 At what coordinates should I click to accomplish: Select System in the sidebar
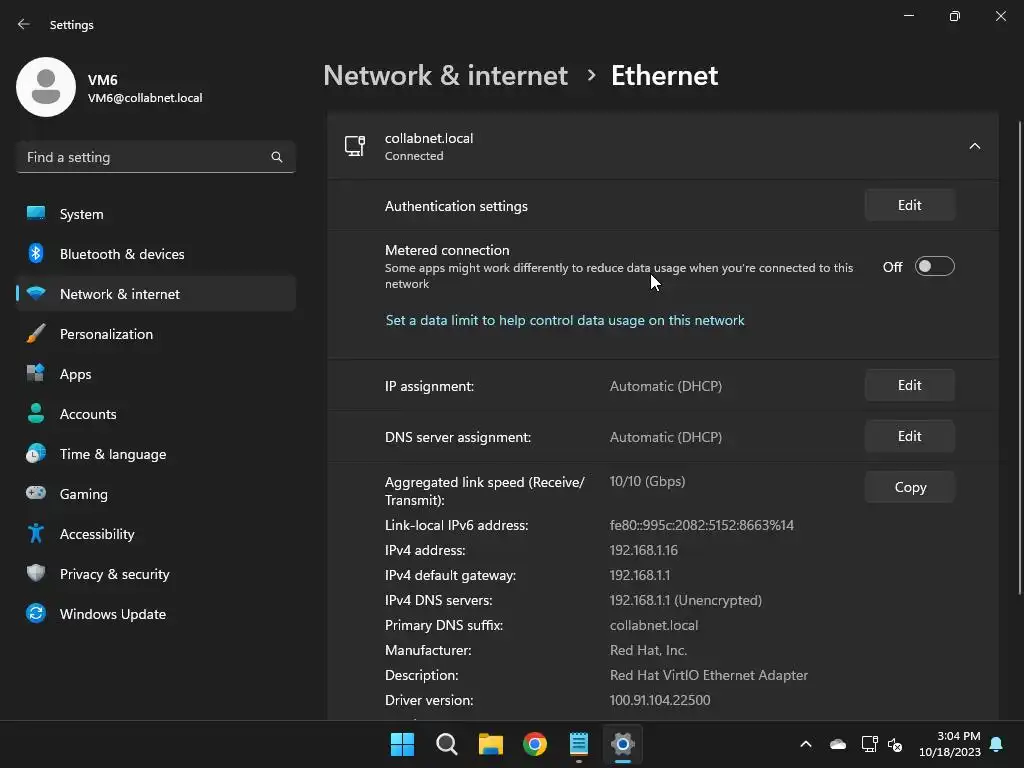click(82, 214)
